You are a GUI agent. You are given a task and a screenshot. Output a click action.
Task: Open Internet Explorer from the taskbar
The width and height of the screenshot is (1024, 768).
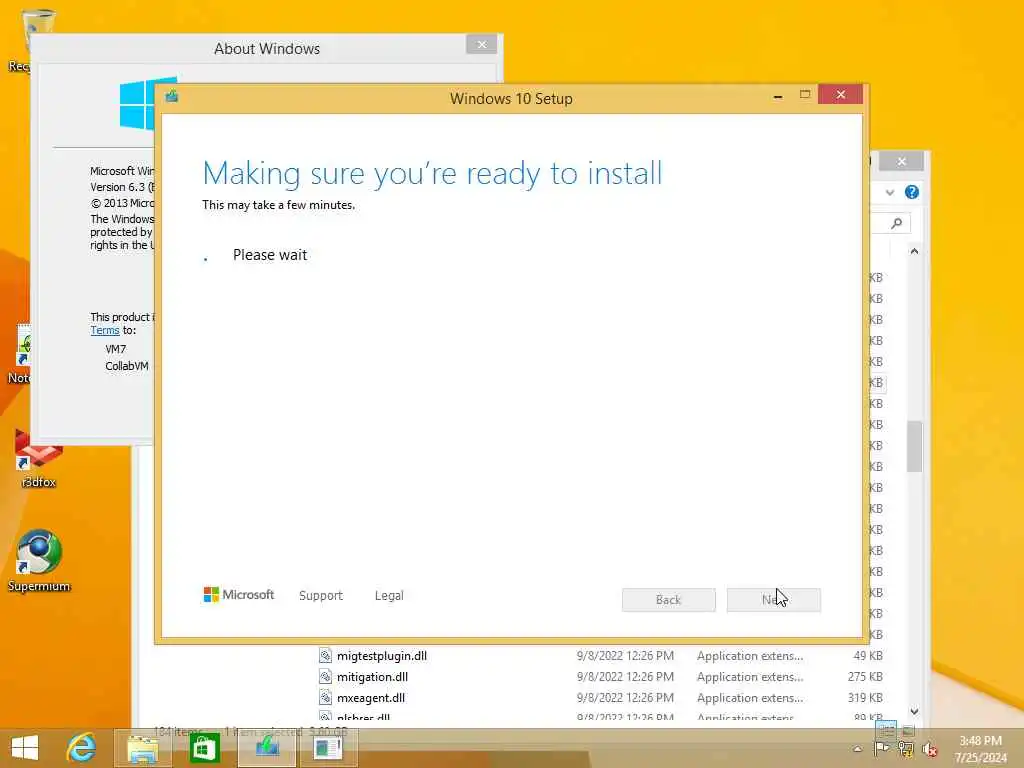(82, 748)
